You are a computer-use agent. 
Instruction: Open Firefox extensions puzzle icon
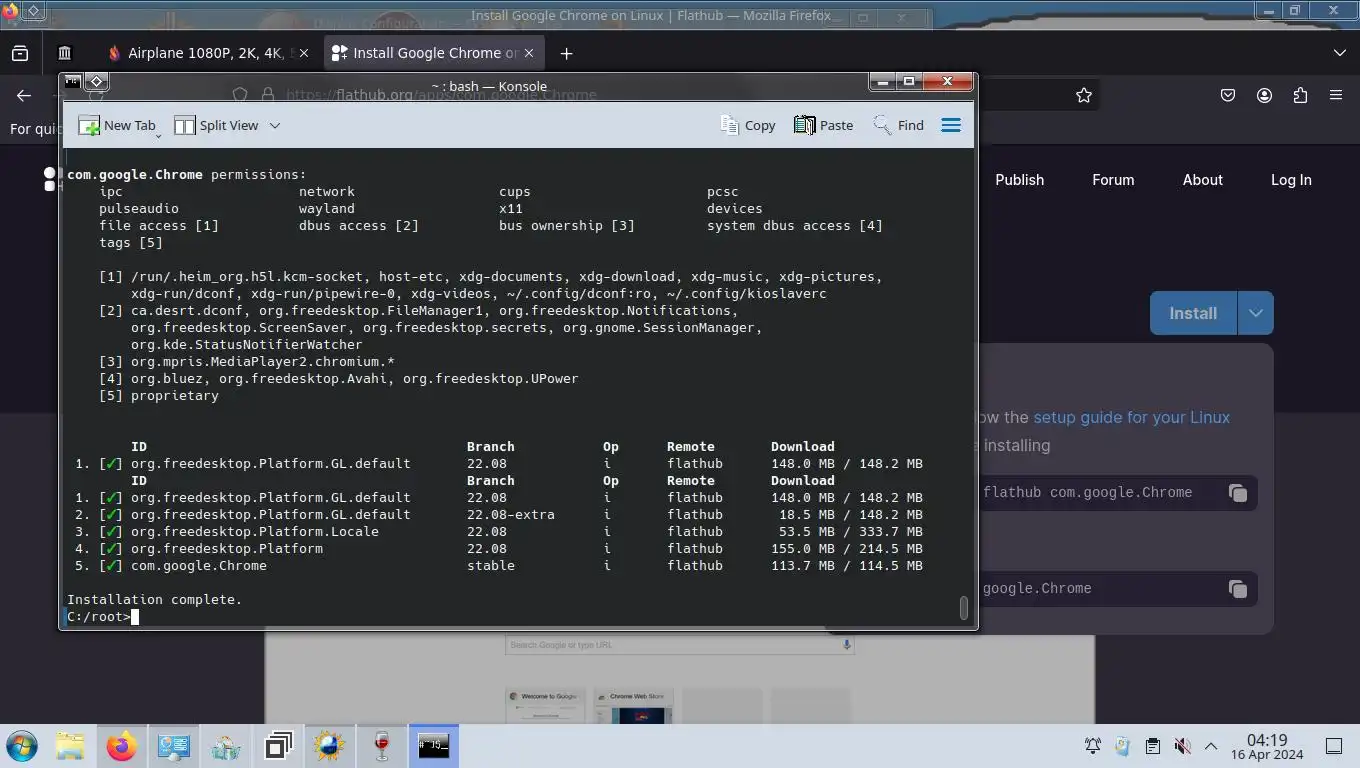click(x=1300, y=95)
